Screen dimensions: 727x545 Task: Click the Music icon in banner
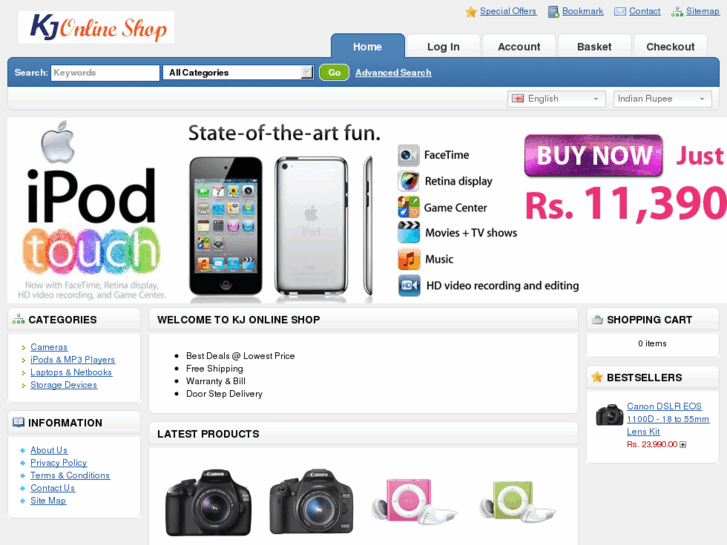point(408,259)
